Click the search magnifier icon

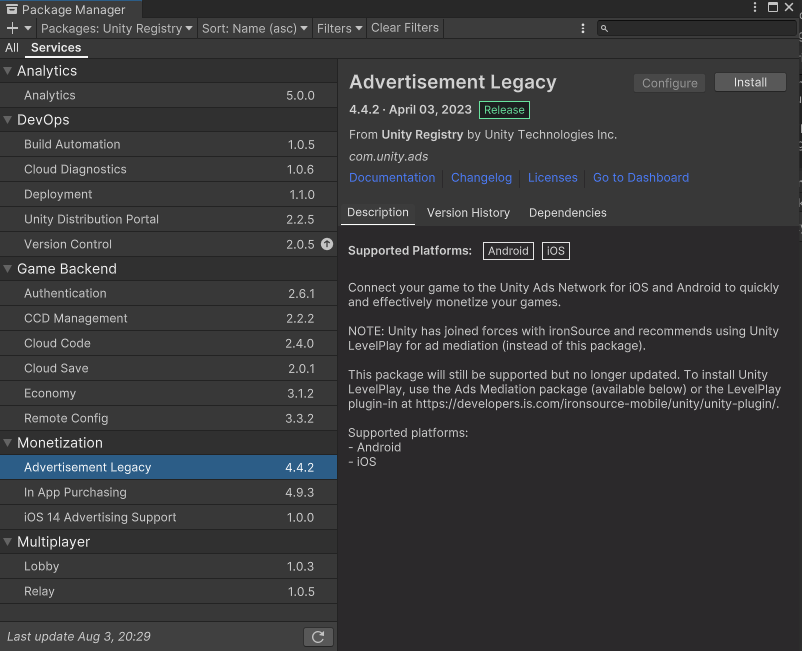pyautogui.click(x=604, y=29)
